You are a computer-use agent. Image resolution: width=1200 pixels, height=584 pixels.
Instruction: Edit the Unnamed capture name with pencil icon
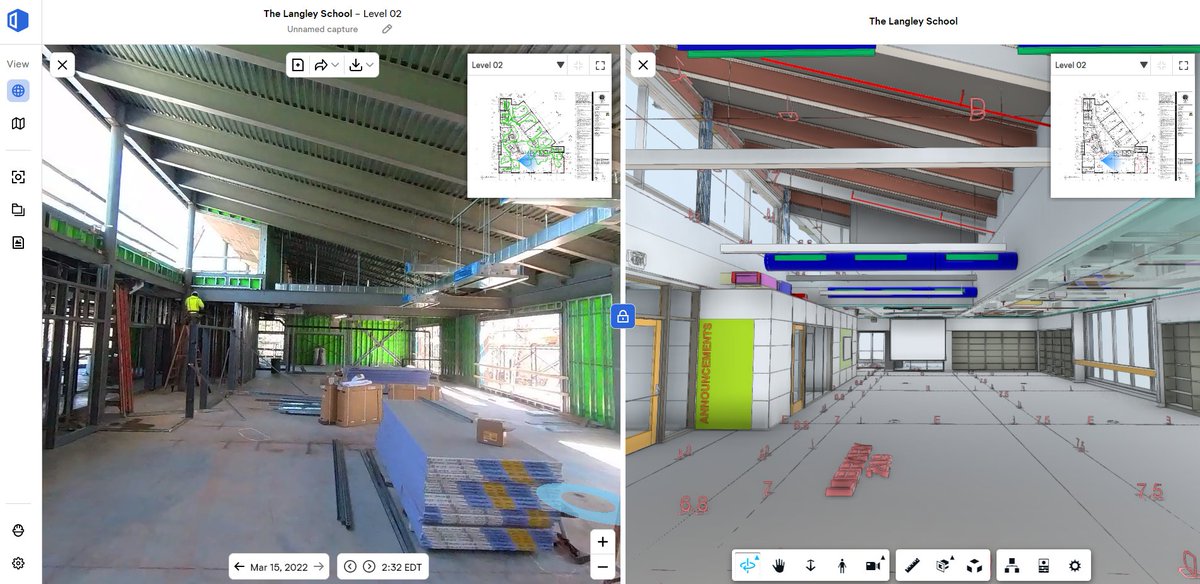pyautogui.click(x=387, y=29)
